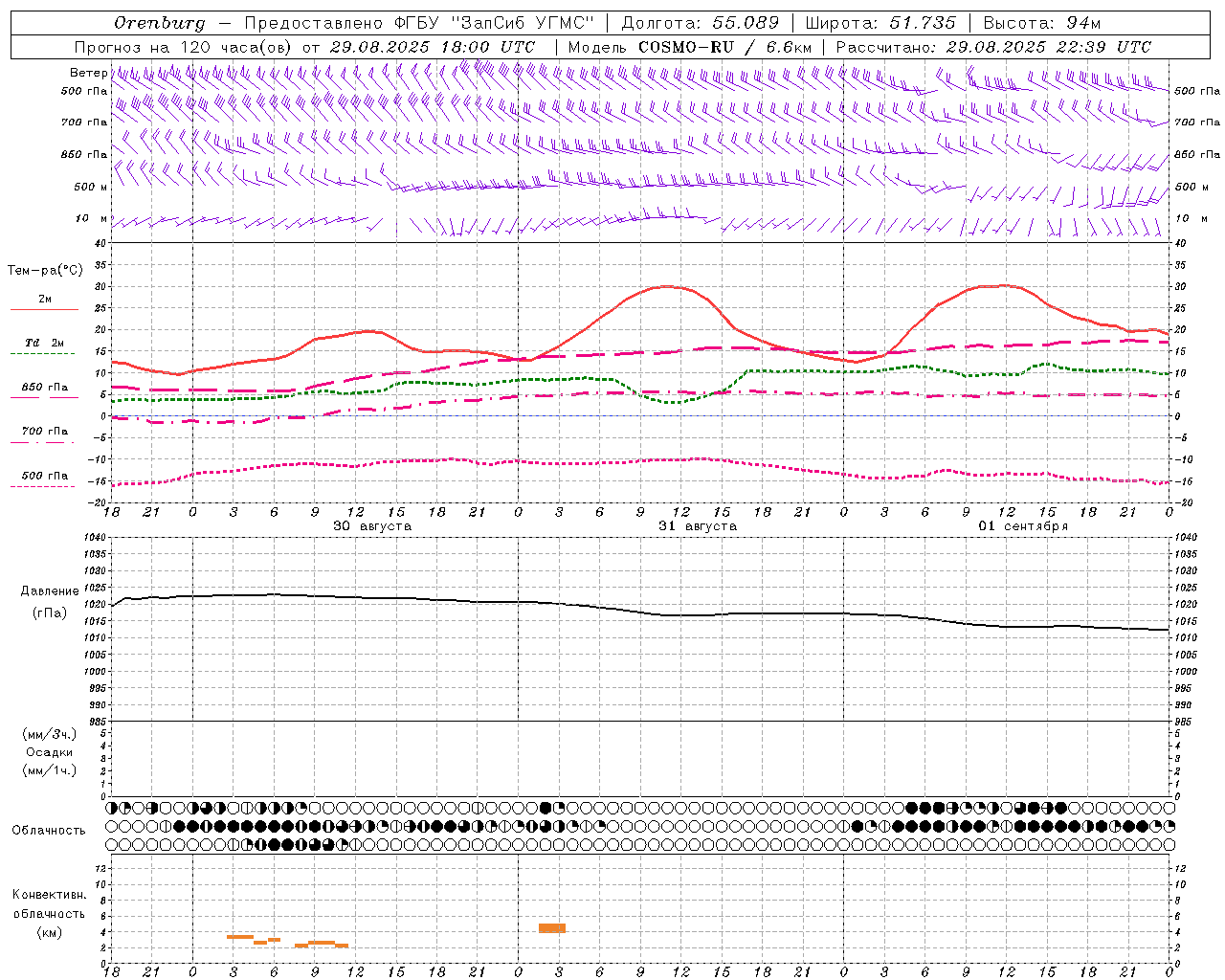Click the Модель COSMO-RU / 6.6км label
This screenshot has height=980, width=1225.
click(690, 47)
